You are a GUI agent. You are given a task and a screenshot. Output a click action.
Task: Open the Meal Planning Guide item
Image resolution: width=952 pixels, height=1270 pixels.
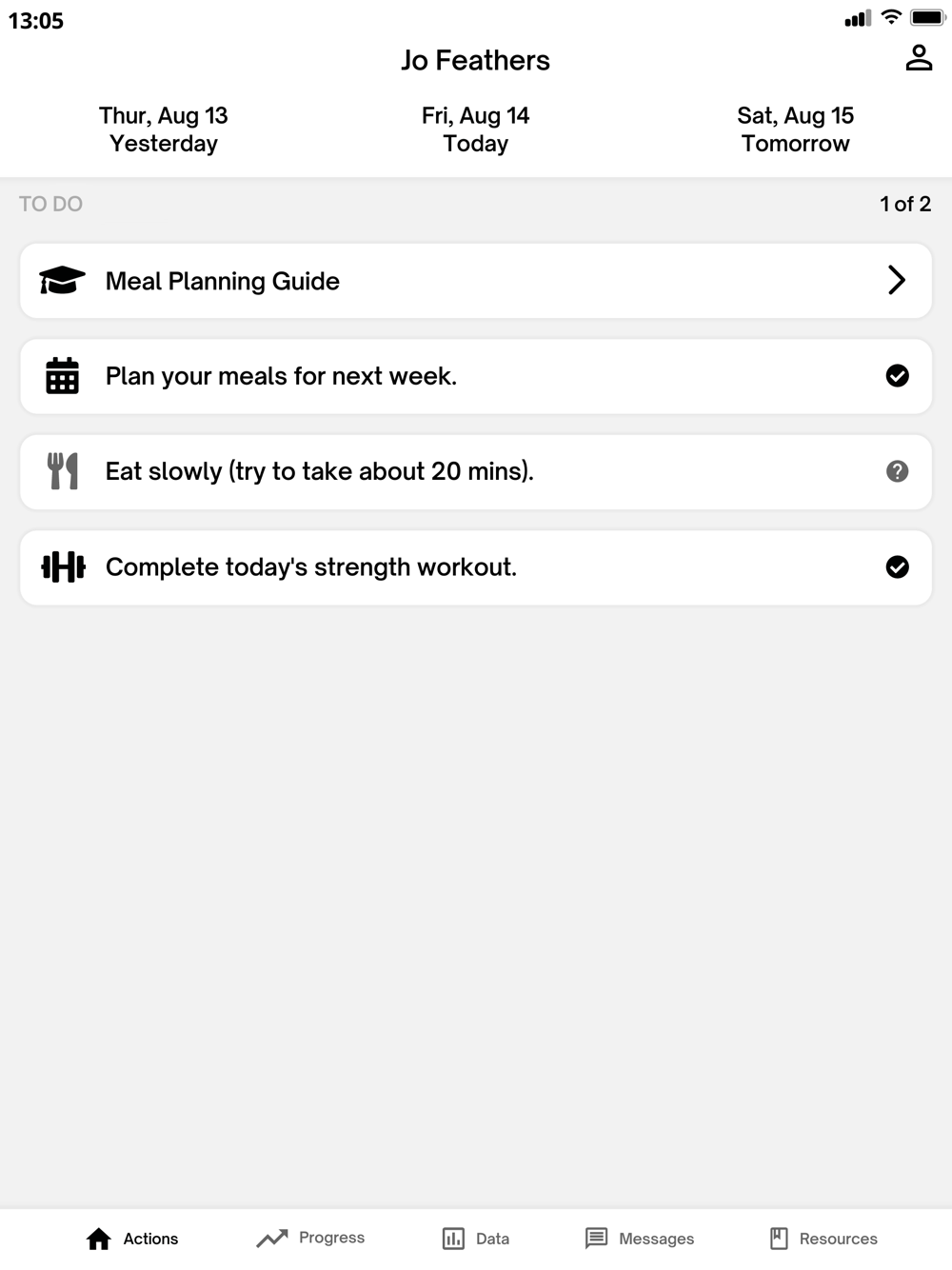tap(476, 281)
